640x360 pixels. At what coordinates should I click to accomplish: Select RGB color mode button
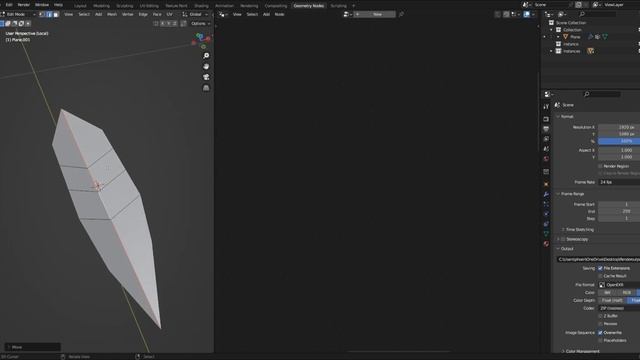click(627, 293)
